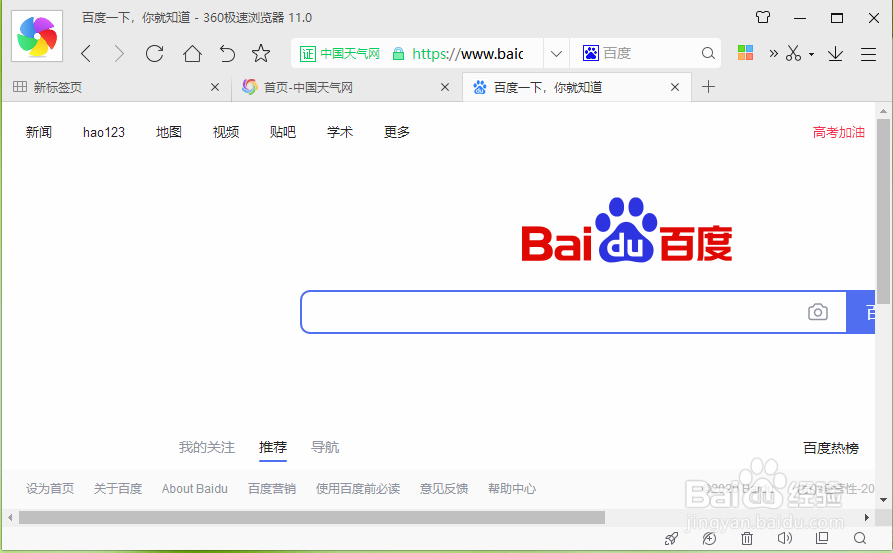Click the 中国天气网 certificate badge
The height and width of the screenshot is (553, 893).
pyautogui.click(x=340, y=54)
